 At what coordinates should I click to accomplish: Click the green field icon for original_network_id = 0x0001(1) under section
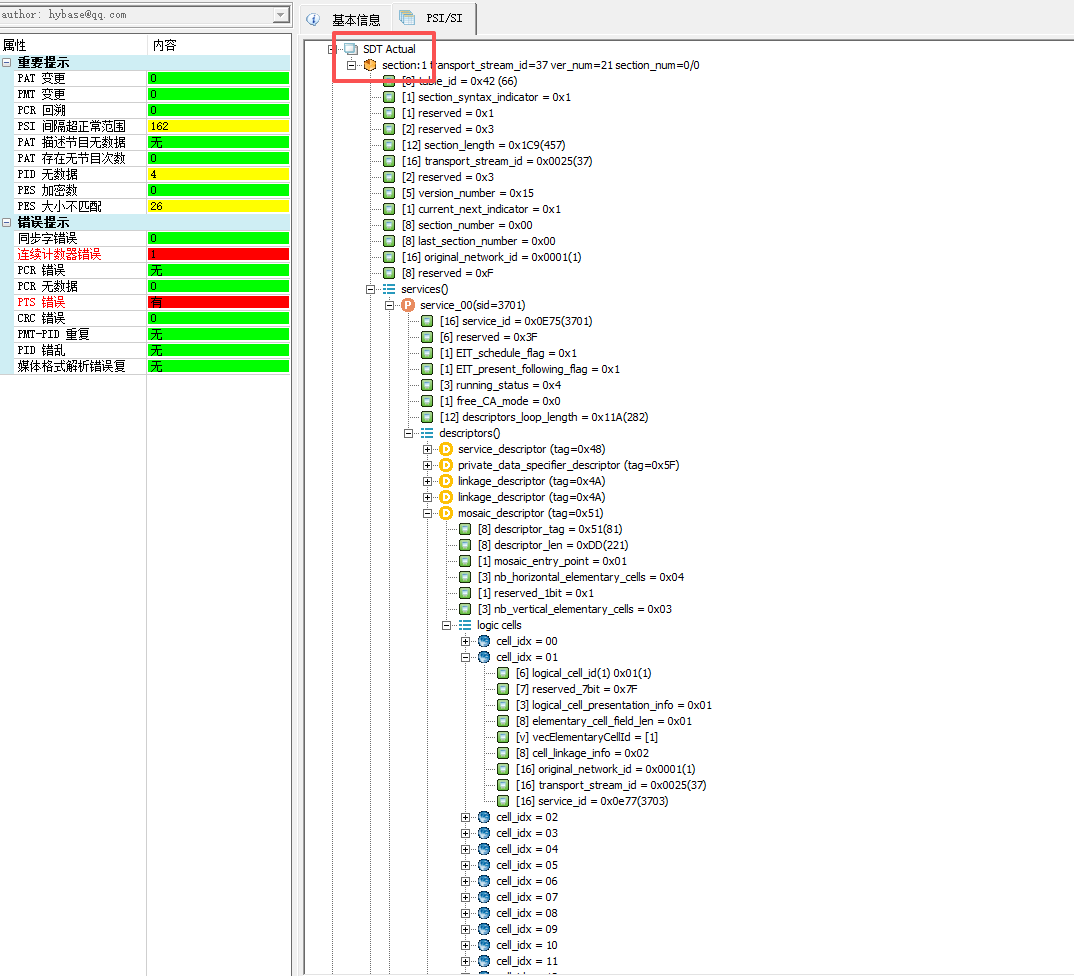389,257
